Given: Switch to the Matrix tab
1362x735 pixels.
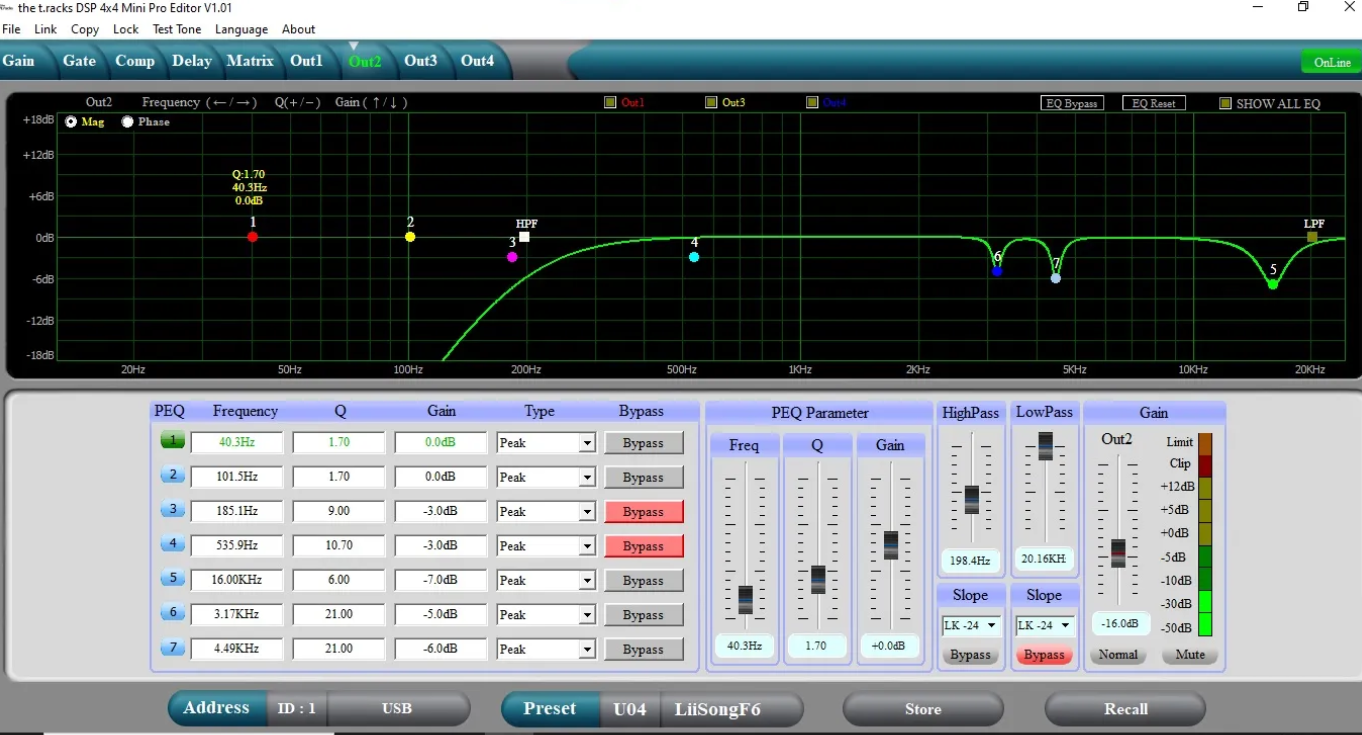Looking at the screenshot, I should [250, 61].
